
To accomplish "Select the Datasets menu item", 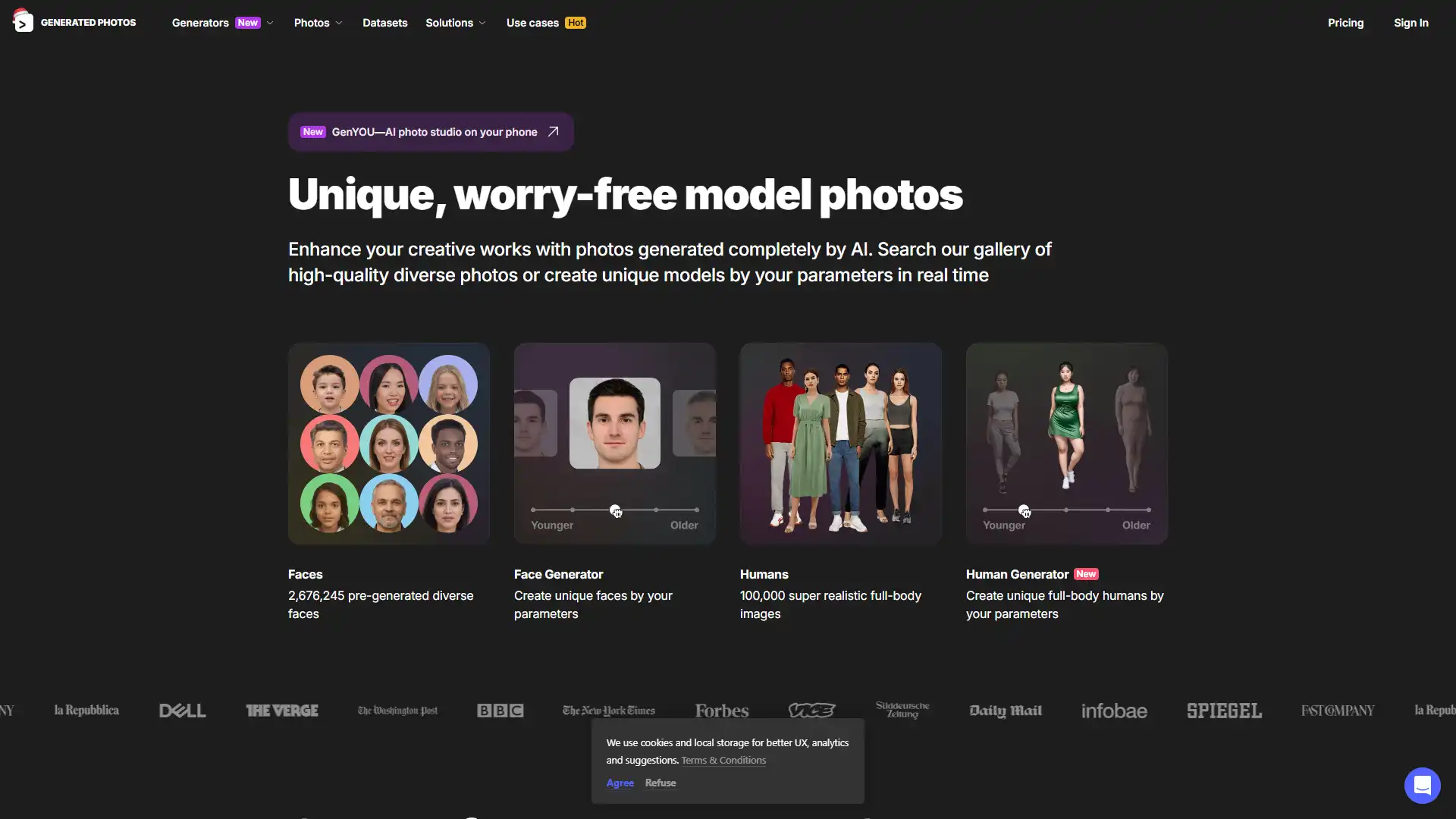I will (384, 22).
